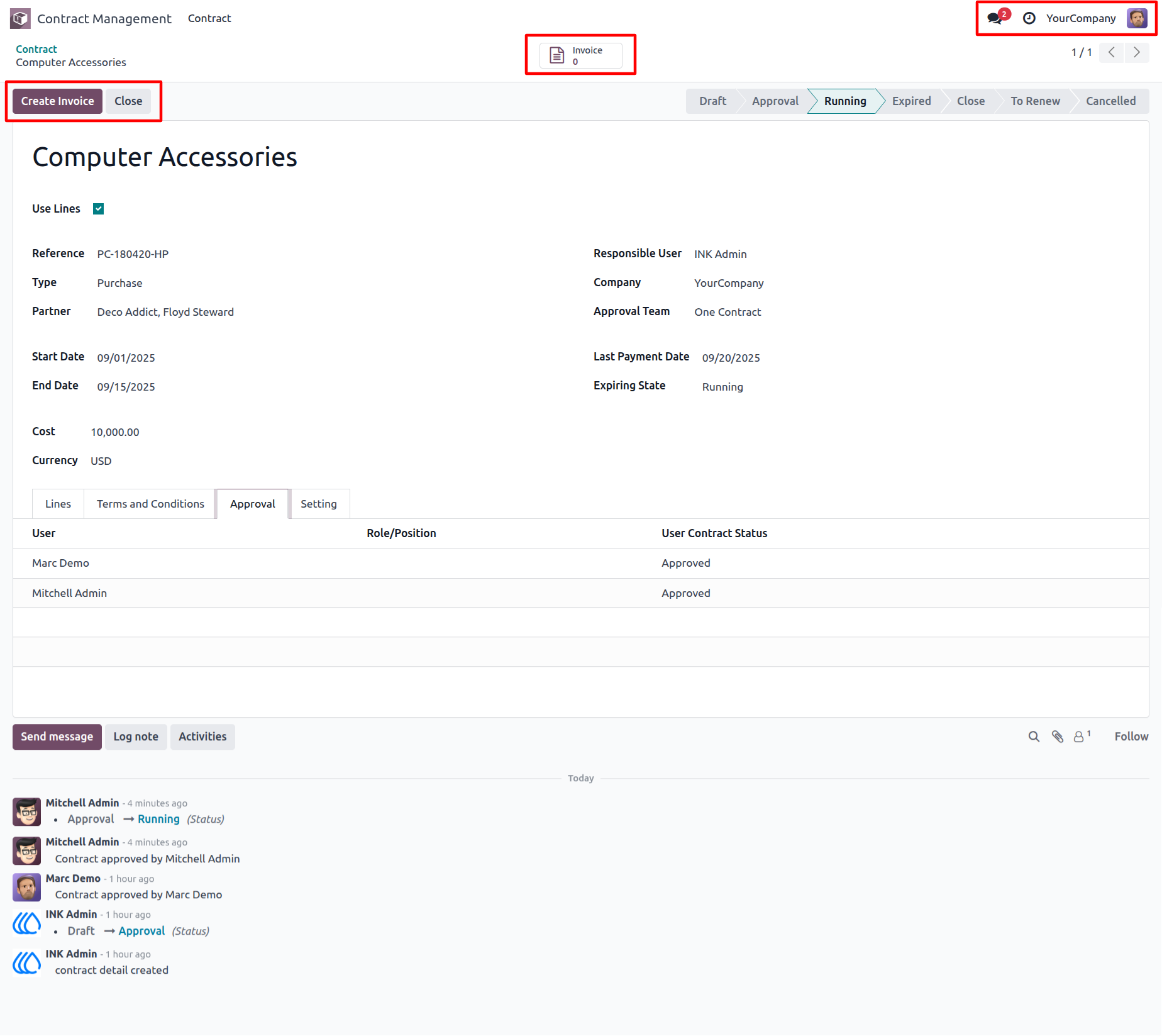This screenshot has height=1036, width=1162.
Task: Click the Send message button
Action: [57, 737]
